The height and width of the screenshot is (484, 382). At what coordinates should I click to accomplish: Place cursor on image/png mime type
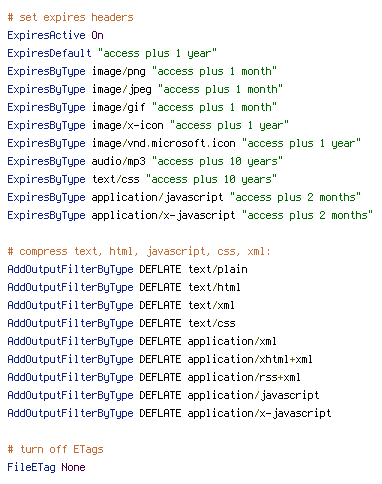point(119,72)
